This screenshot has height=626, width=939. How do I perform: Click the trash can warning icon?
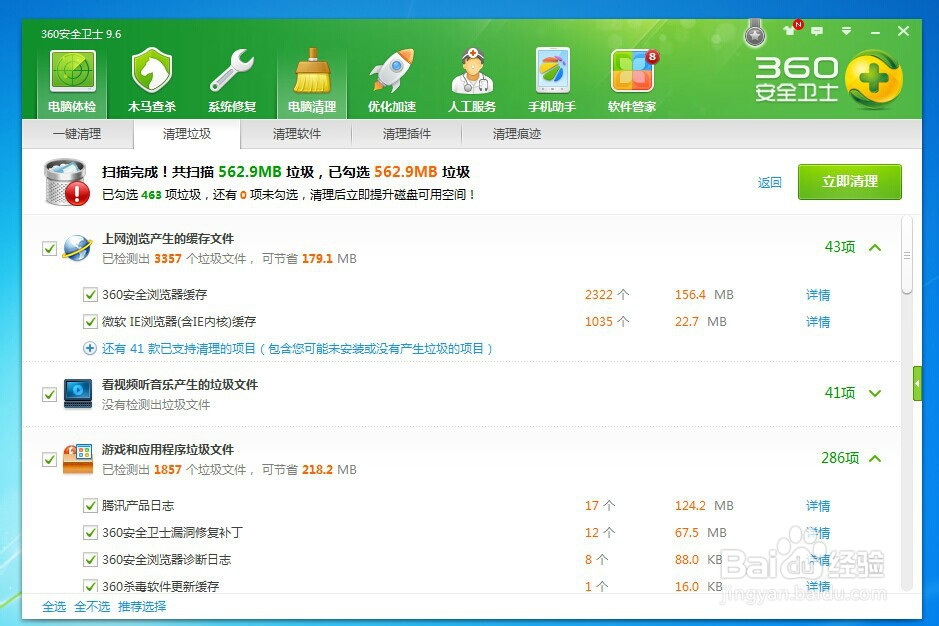pos(67,182)
